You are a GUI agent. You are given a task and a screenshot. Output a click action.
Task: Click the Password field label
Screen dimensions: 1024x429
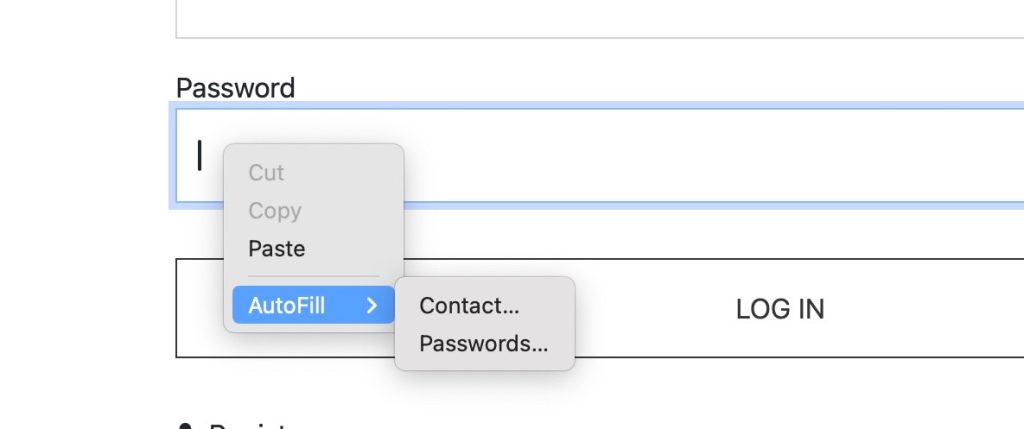[x=235, y=88]
